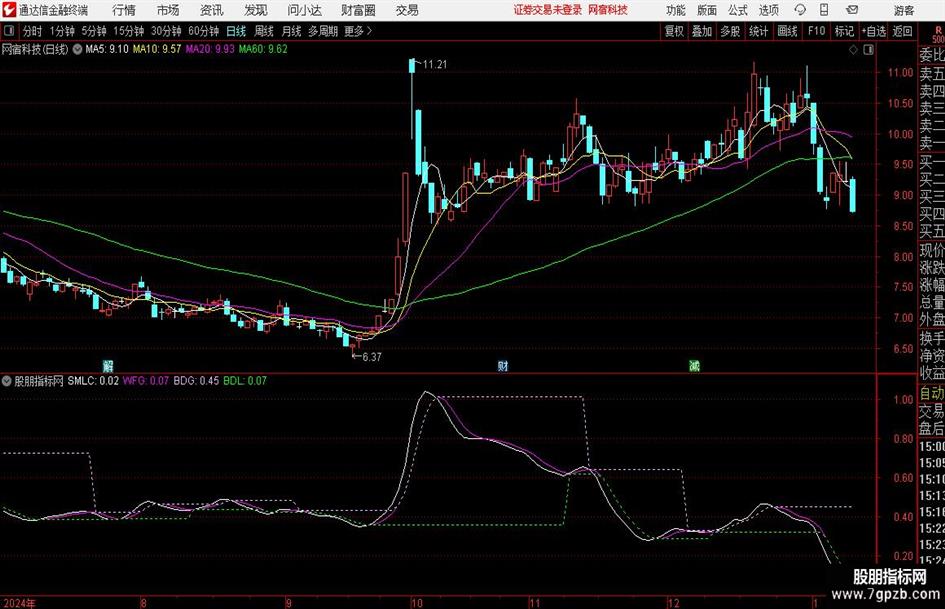Click the 减 marker on chart bottom
The height and width of the screenshot is (609, 945).
click(694, 365)
